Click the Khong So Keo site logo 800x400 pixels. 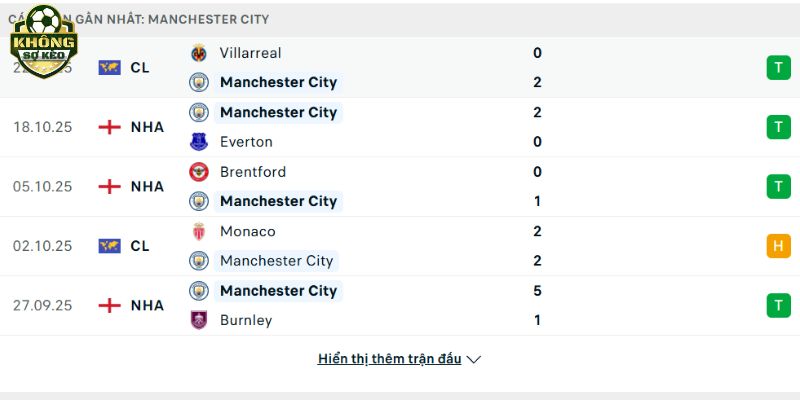pyautogui.click(x=43, y=42)
